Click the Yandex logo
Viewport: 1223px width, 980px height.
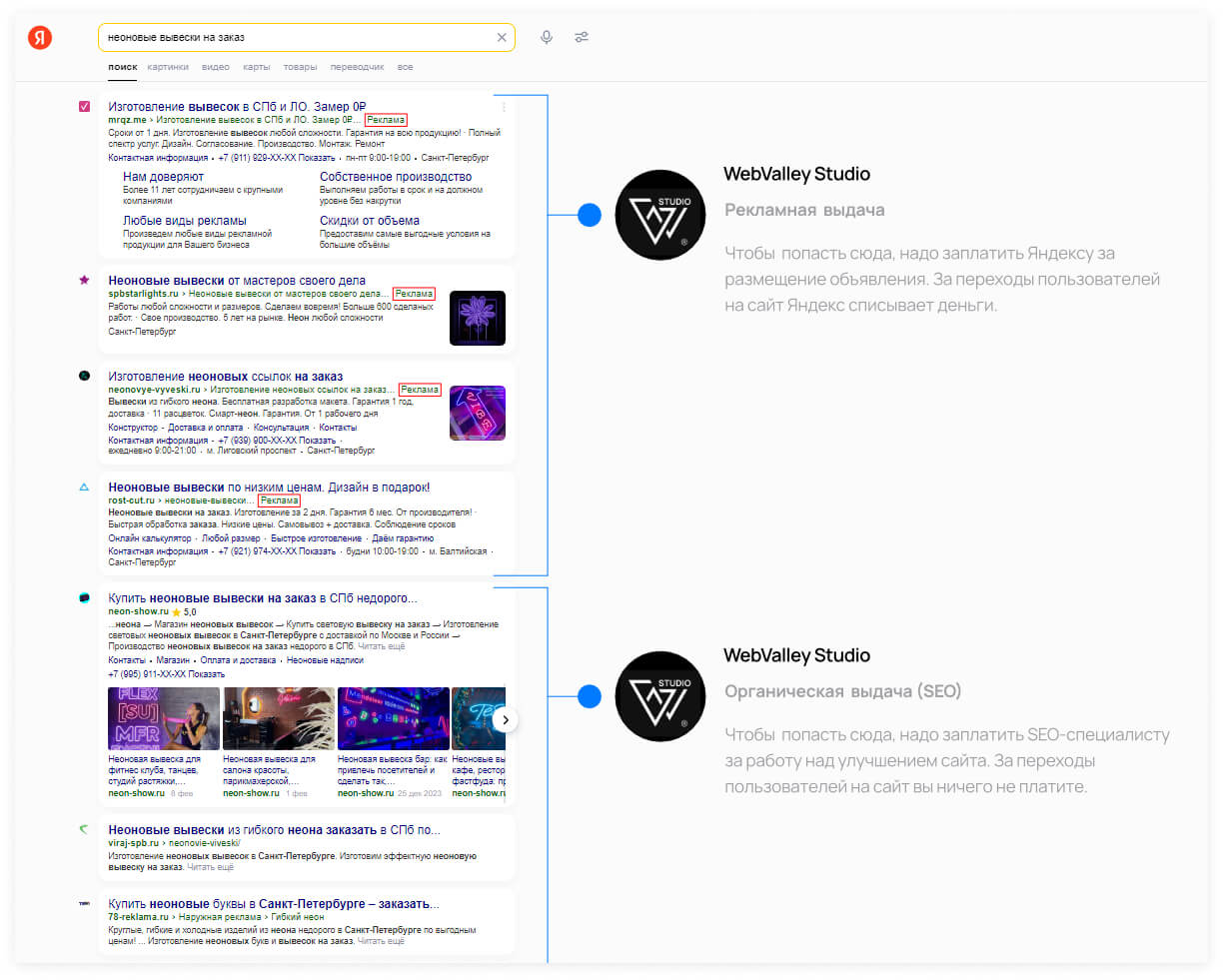(39, 36)
